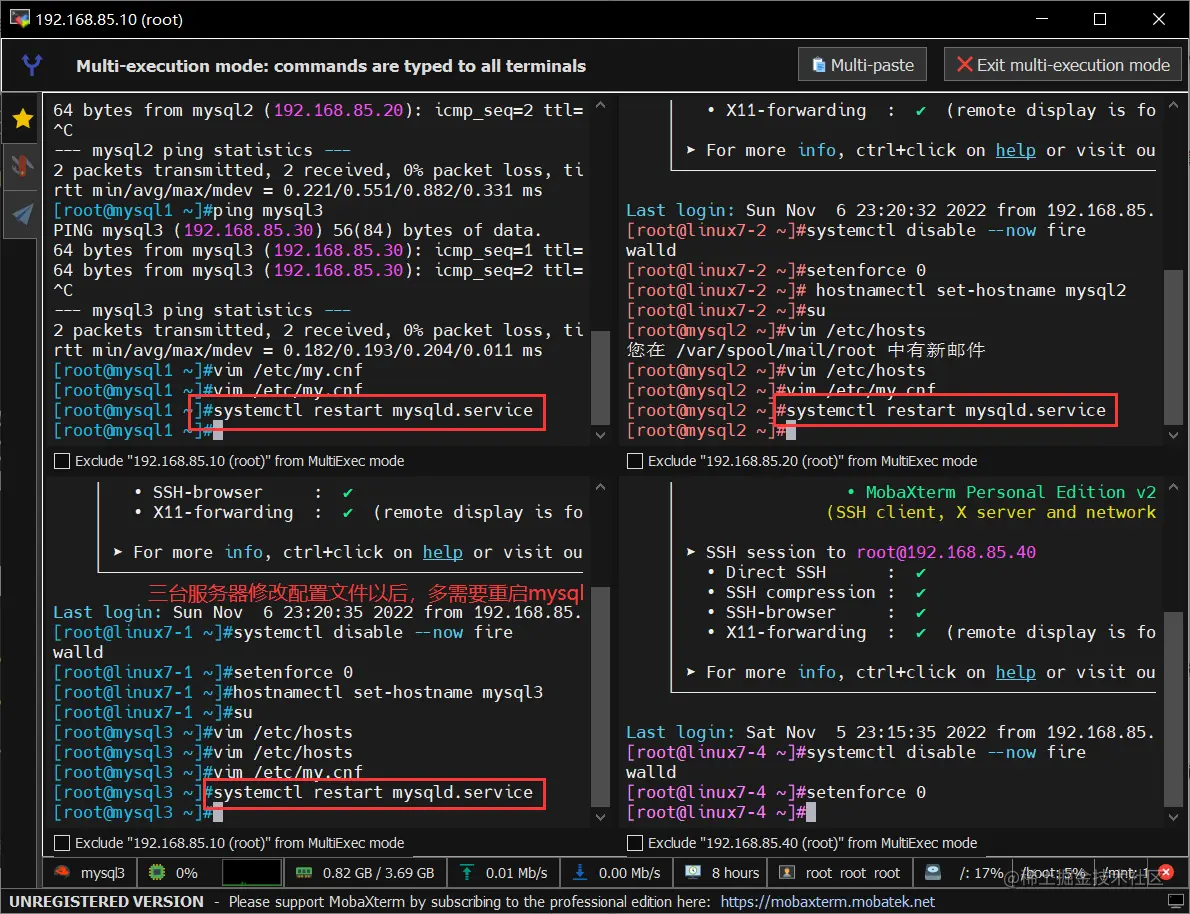Click the help link in the mysql3 terminal
This screenshot has height=914, width=1190.
442,552
